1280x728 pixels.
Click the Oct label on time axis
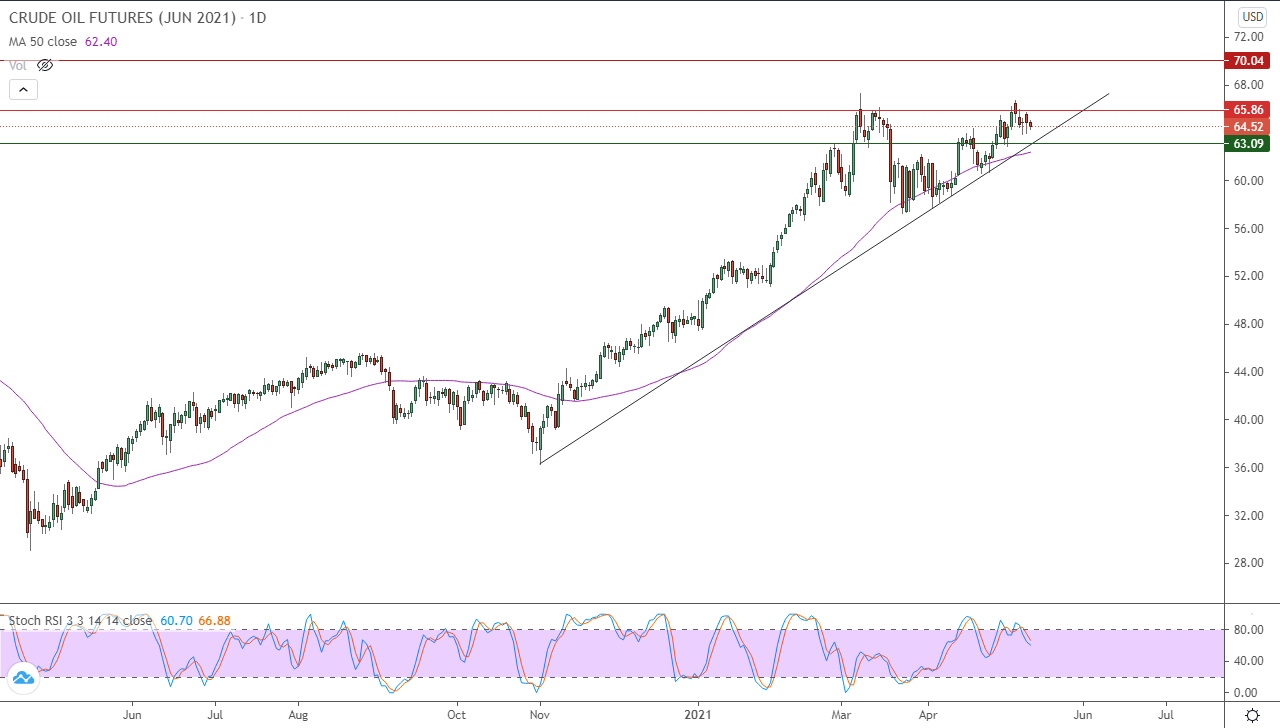tap(456, 716)
